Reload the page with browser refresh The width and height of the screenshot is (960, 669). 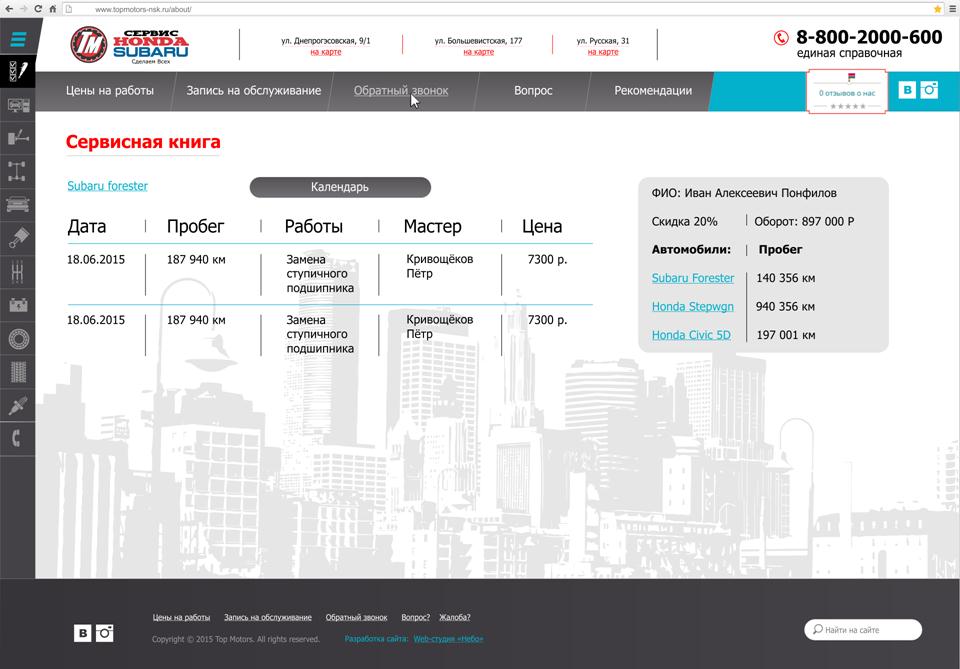(x=38, y=9)
